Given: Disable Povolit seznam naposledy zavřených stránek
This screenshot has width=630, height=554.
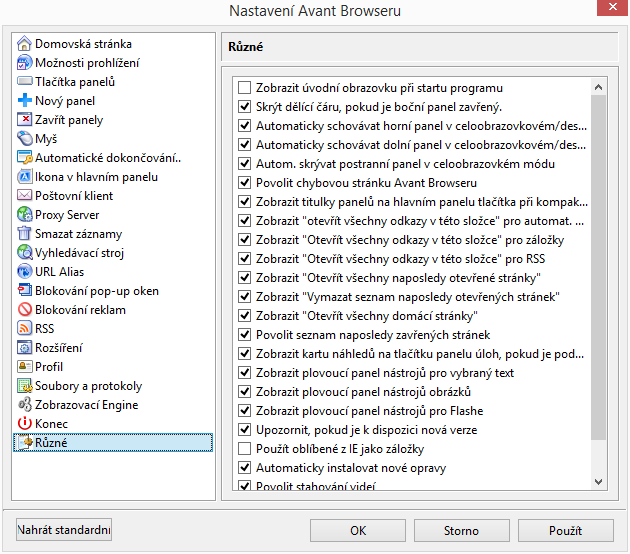Looking at the screenshot, I should tap(244, 334).
